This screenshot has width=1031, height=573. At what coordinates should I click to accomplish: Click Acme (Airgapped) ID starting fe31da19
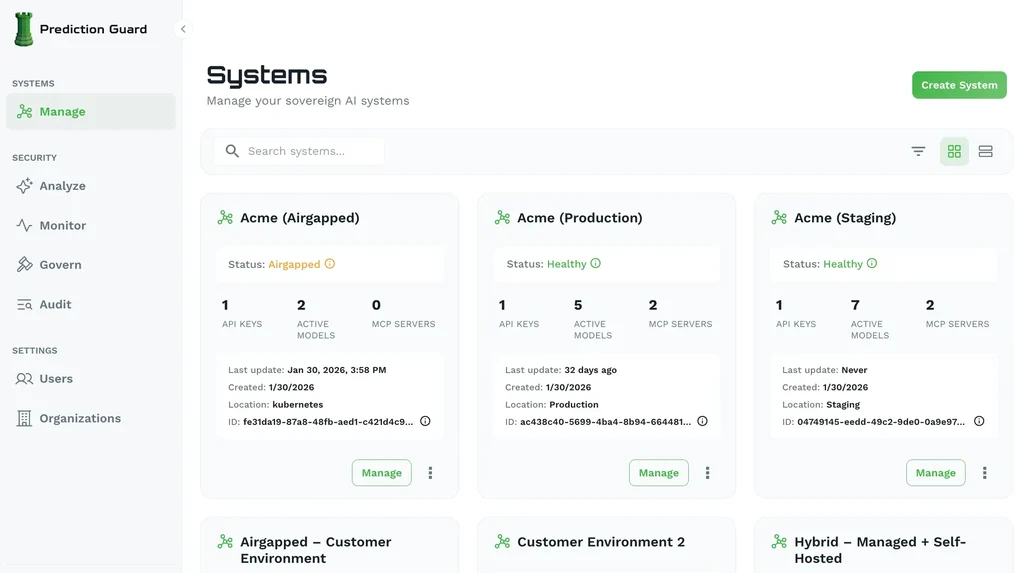[x=328, y=422]
